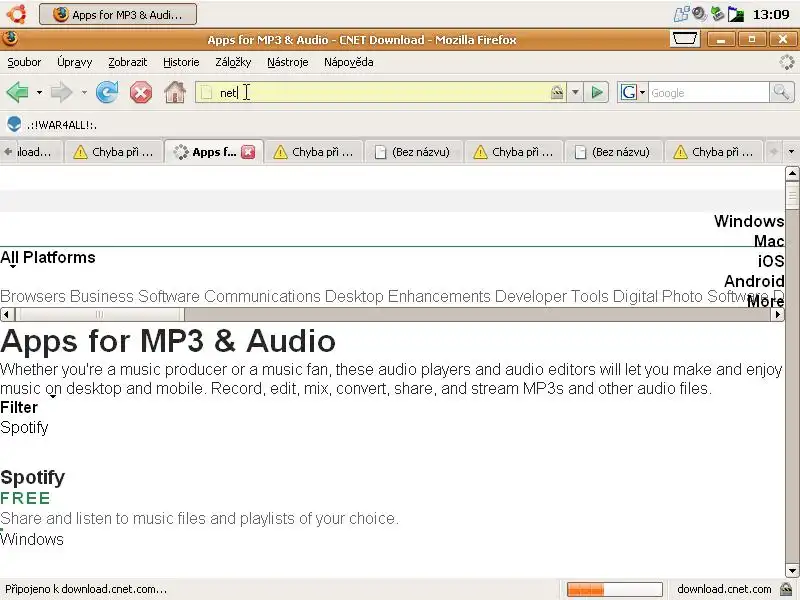Image resolution: width=800 pixels, height=600 pixels.
Task: Open the Nástroje menu
Action: point(288,62)
